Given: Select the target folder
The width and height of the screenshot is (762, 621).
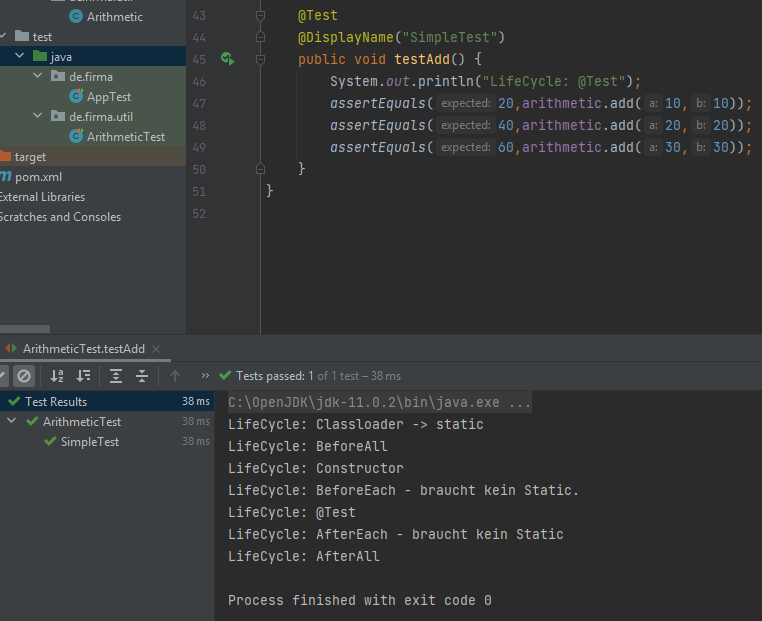Looking at the screenshot, I should [x=30, y=157].
